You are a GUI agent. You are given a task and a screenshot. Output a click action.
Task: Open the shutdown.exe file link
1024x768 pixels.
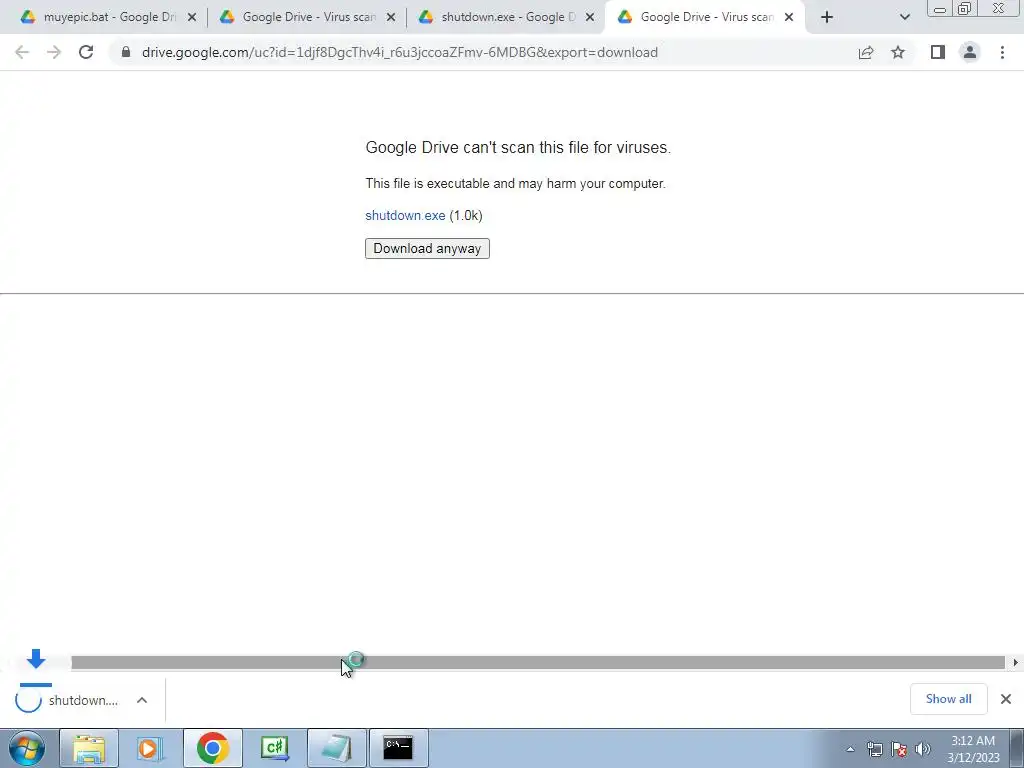click(405, 216)
